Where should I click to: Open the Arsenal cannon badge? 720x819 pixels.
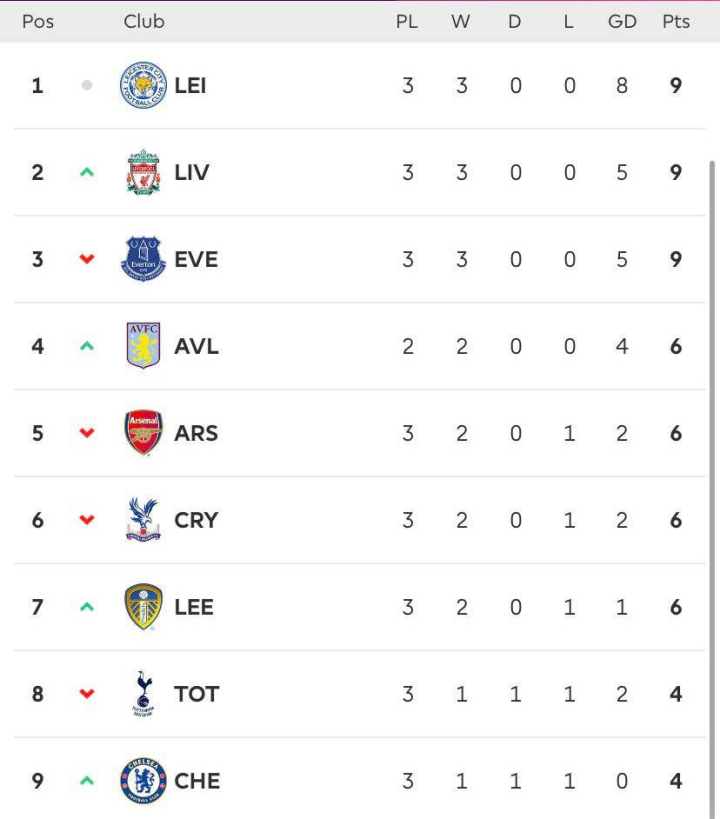pos(143,432)
